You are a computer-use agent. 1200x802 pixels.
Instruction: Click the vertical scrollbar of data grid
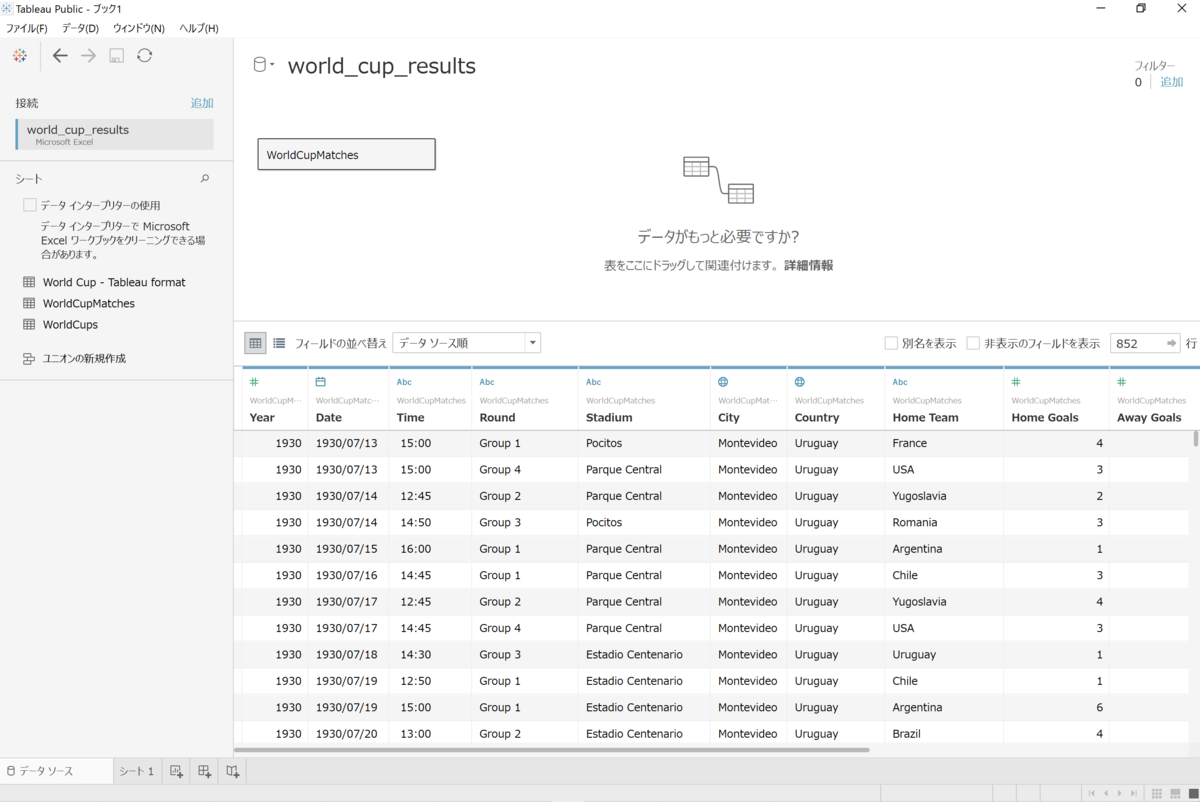[x=1195, y=438]
